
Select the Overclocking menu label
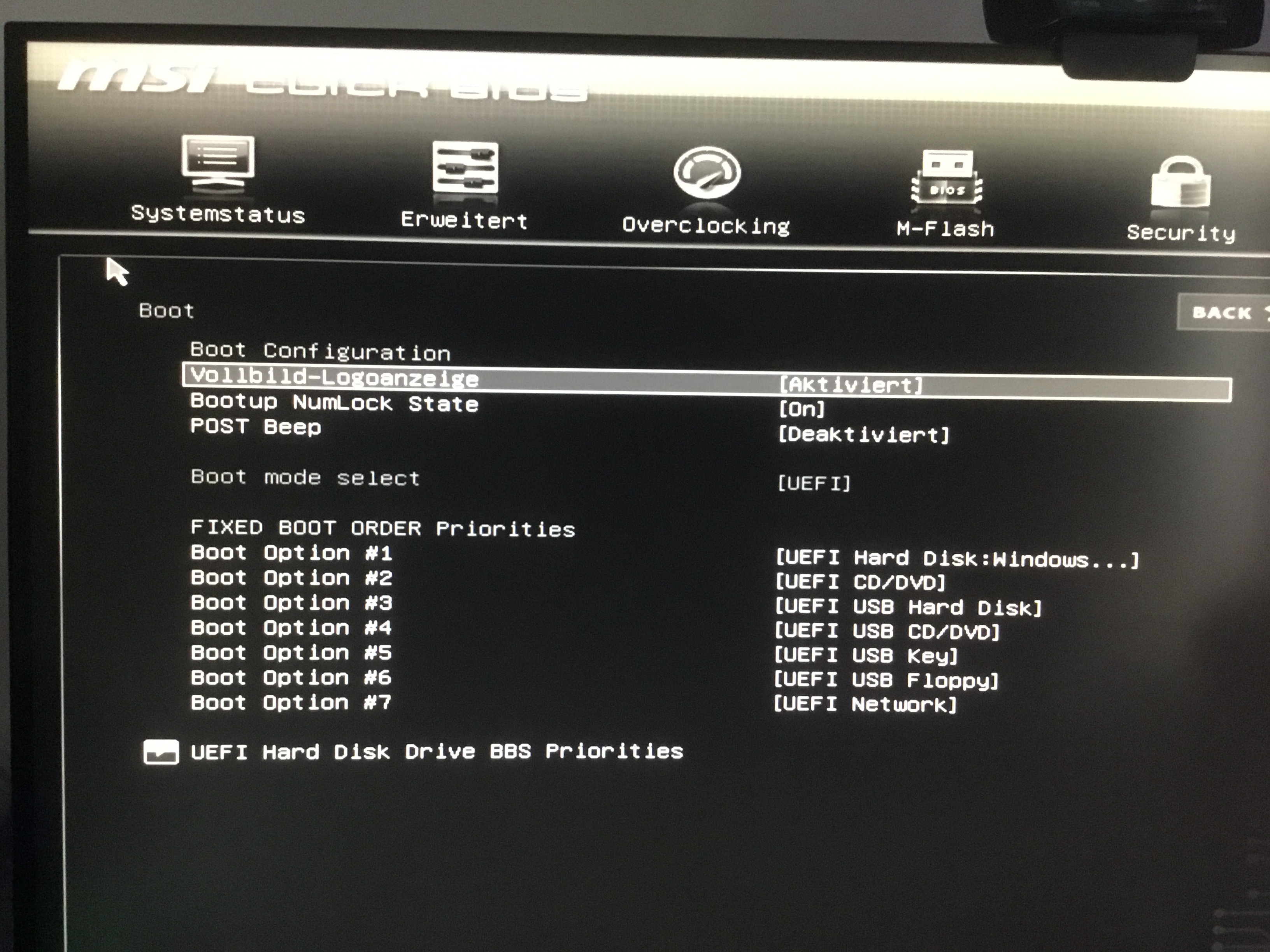(705, 226)
